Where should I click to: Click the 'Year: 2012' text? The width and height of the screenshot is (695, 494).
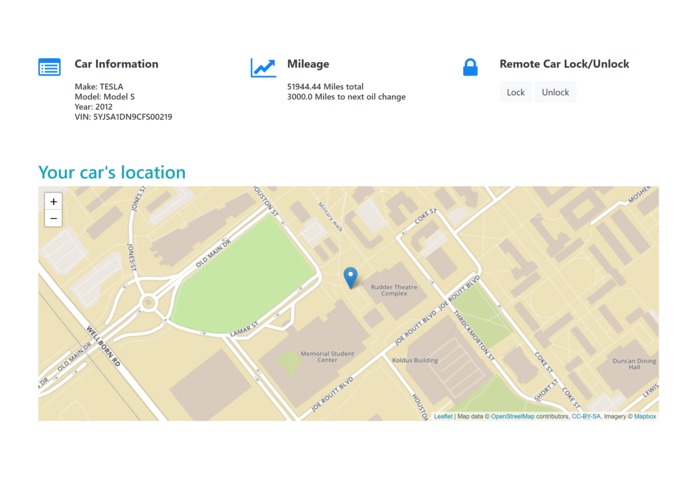click(x=94, y=107)
